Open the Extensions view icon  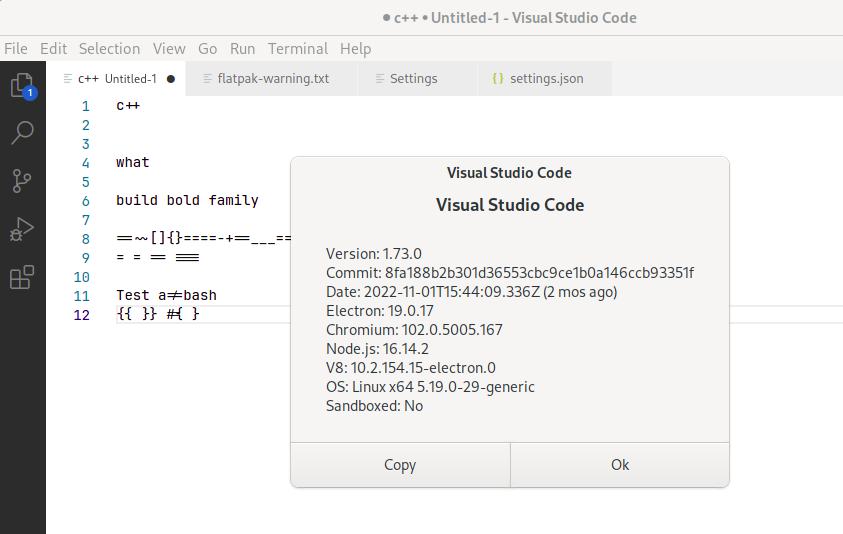coord(22,277)
